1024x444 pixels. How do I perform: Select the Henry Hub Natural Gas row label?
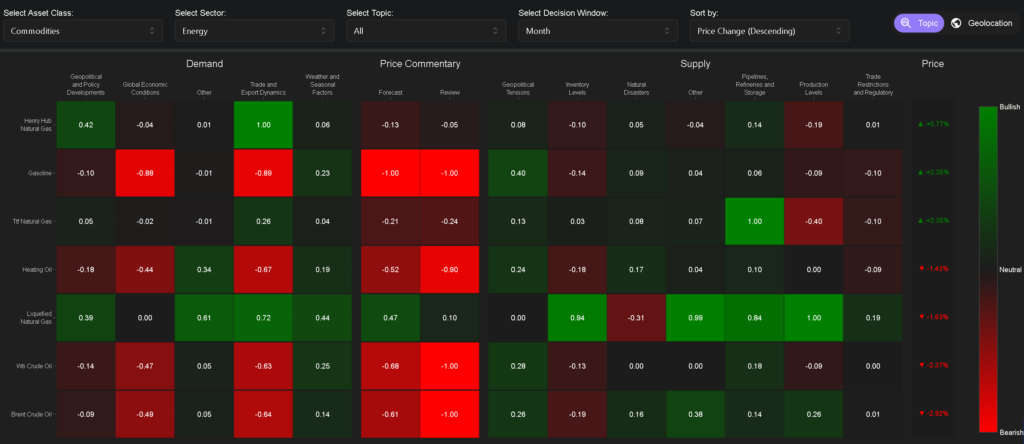tap(35, 124)
